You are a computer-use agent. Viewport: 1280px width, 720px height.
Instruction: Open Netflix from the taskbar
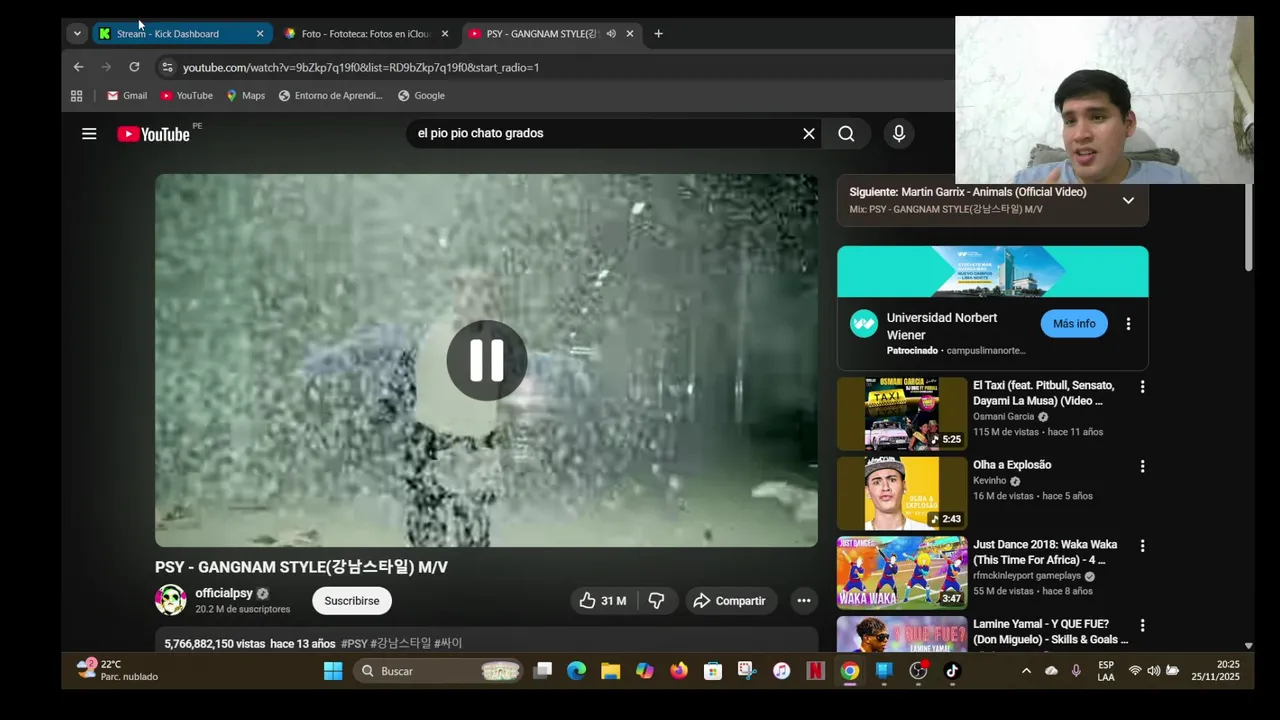[x=815, y=671]
